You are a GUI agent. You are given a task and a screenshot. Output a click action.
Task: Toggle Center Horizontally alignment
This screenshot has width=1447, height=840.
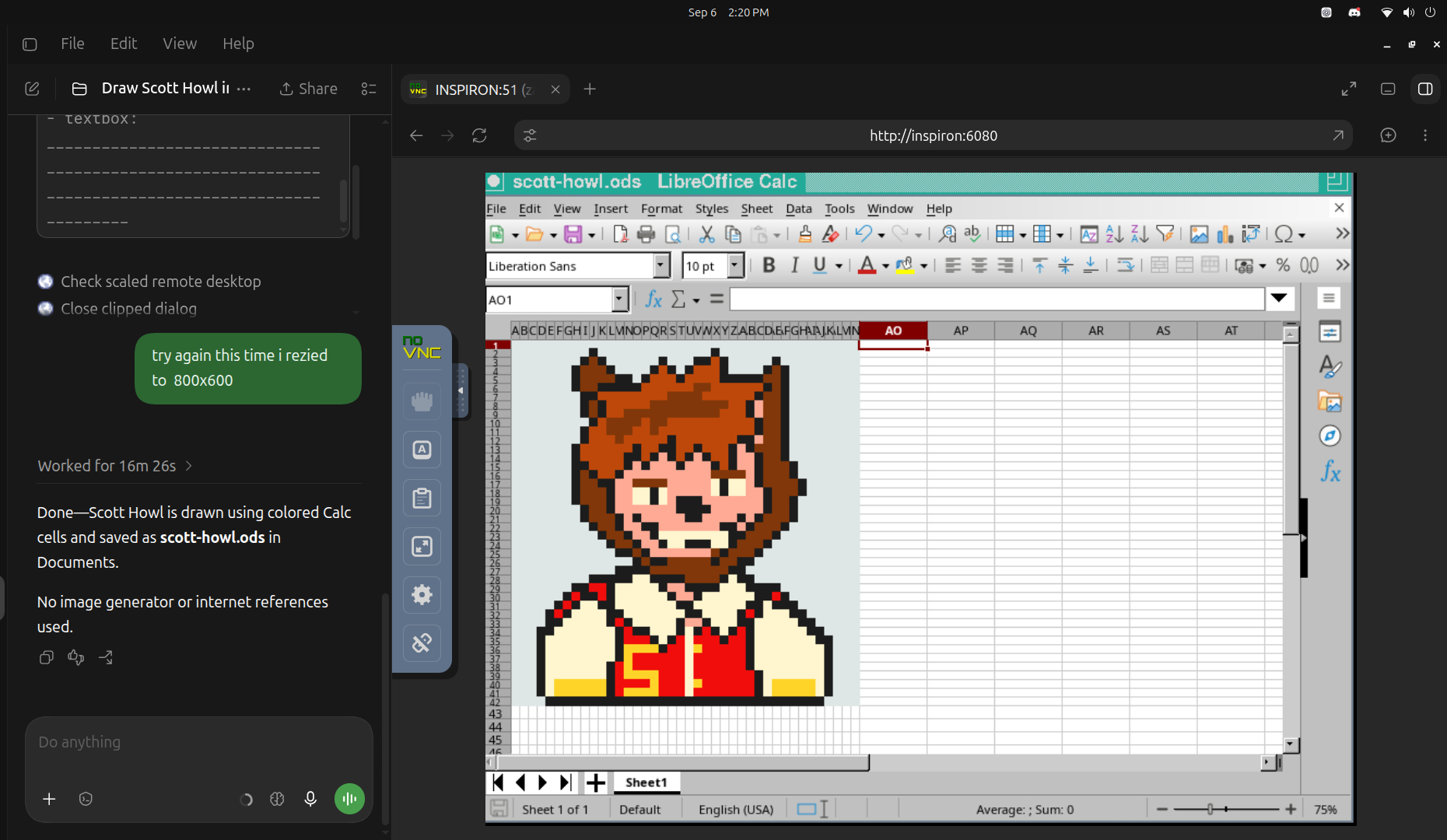pos(979,265)
